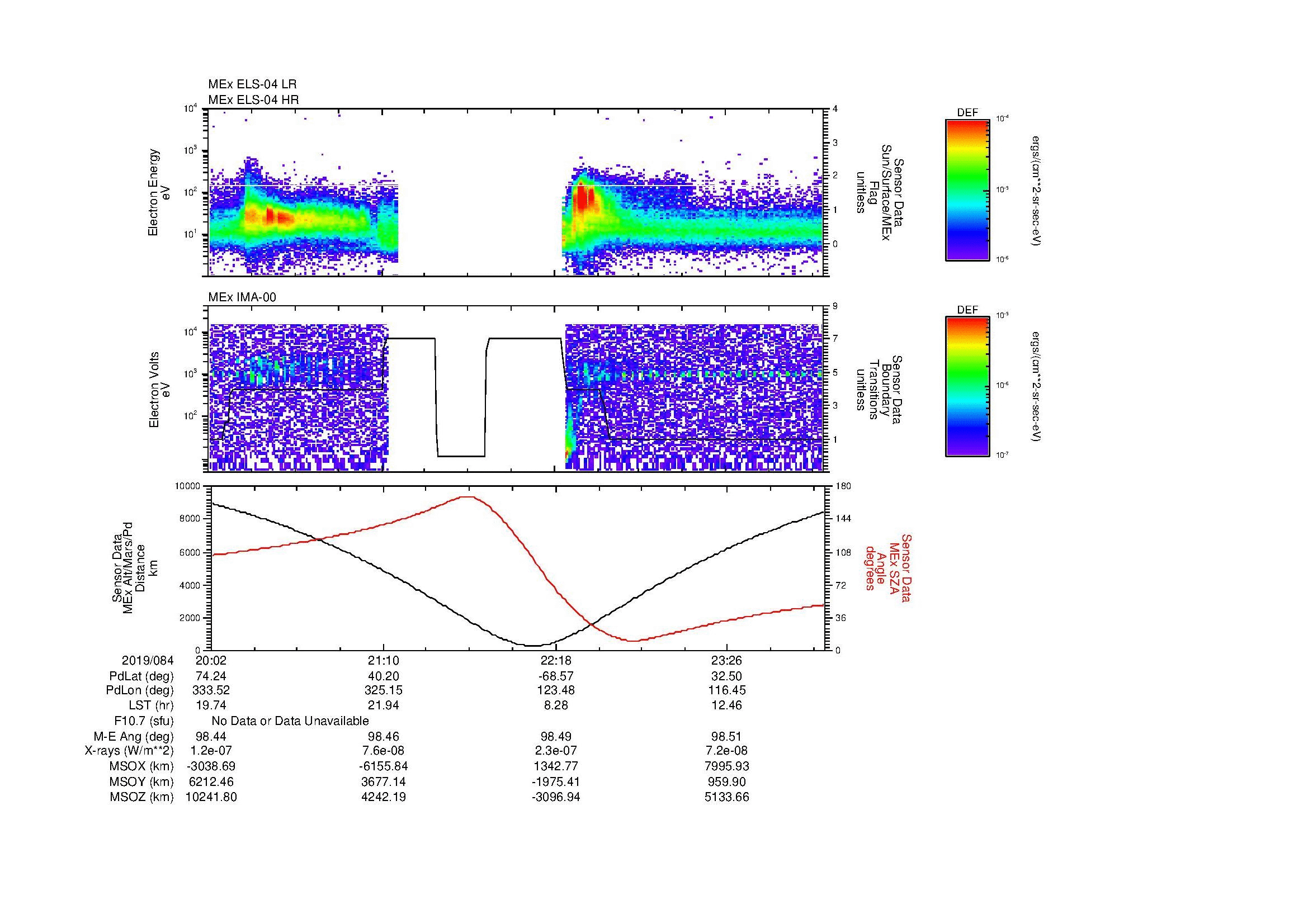Click the red SZA curve peak
This screenshot has height=924, width=1308.
468,496
